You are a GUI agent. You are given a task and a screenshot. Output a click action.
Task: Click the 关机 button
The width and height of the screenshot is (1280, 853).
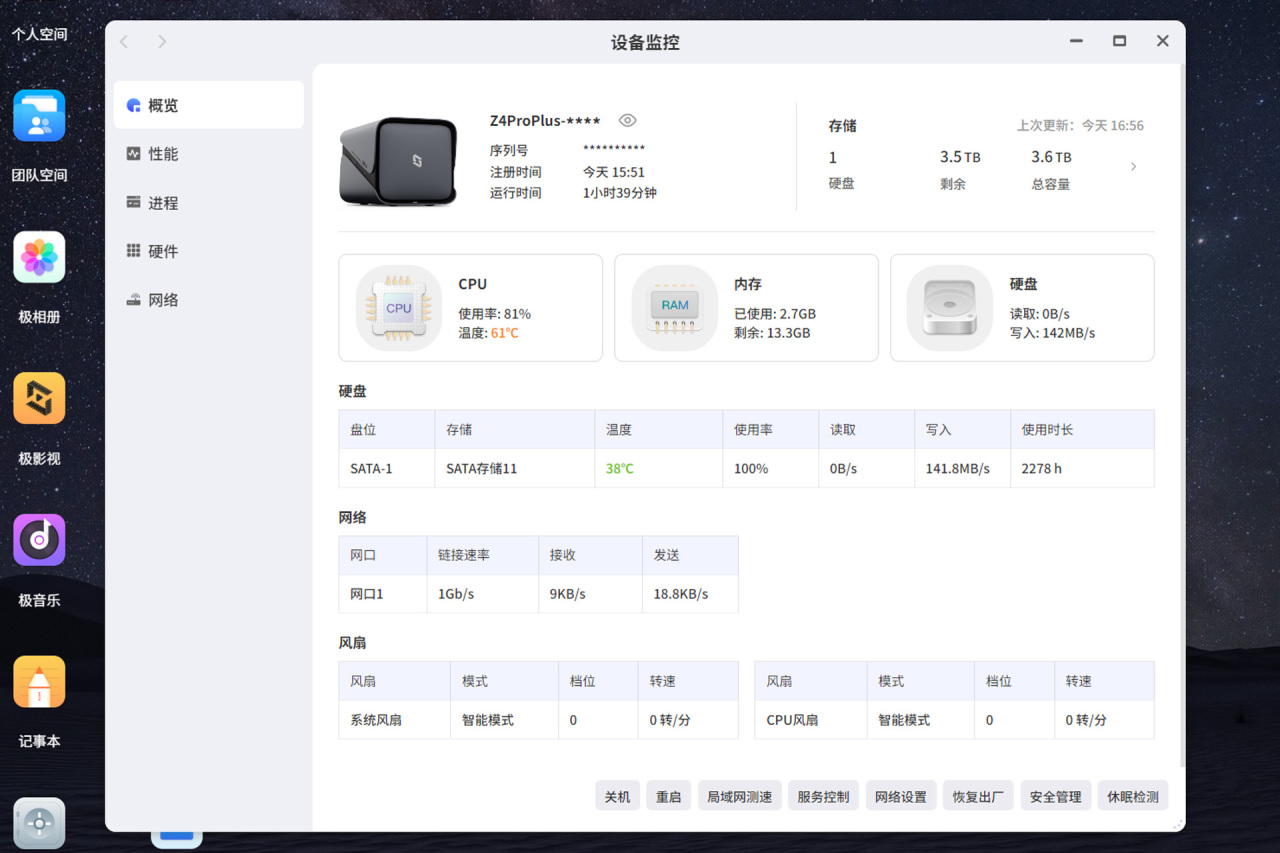618,796
